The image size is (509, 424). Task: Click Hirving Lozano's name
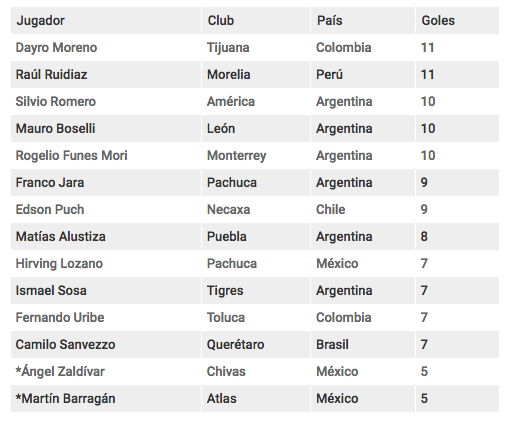(59, 264)
